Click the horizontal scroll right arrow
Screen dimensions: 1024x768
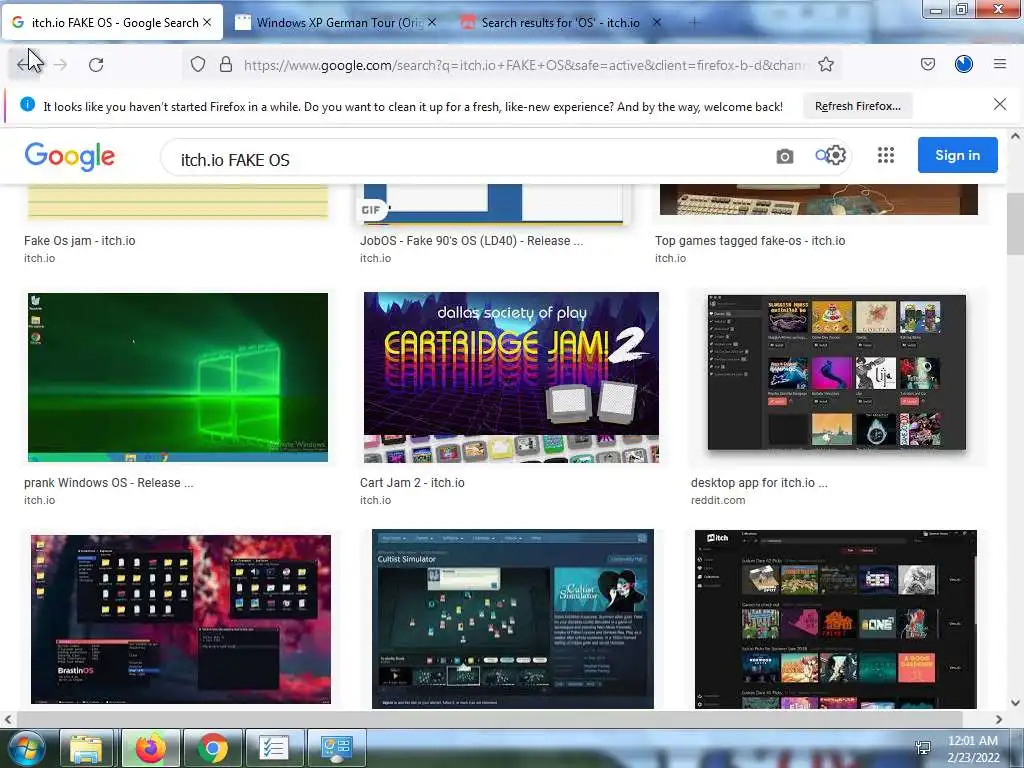pos(999,720)
